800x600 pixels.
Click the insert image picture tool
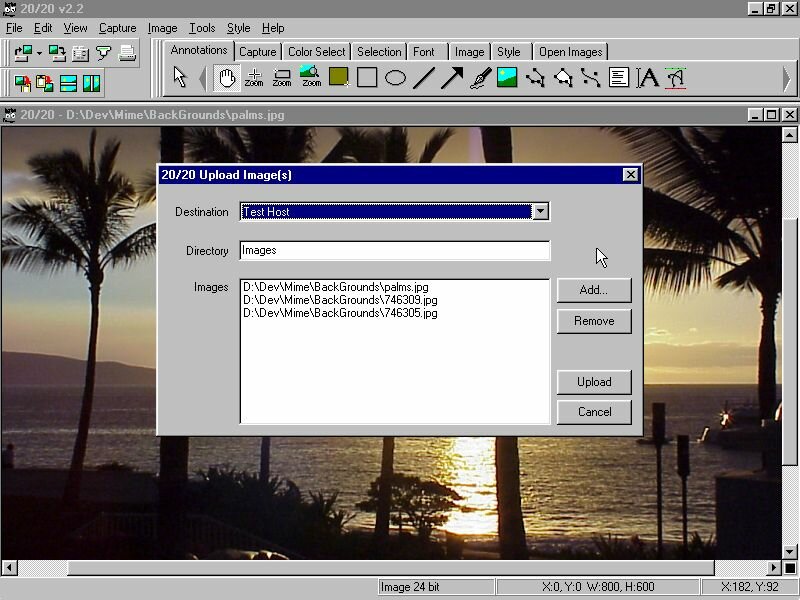507,77
